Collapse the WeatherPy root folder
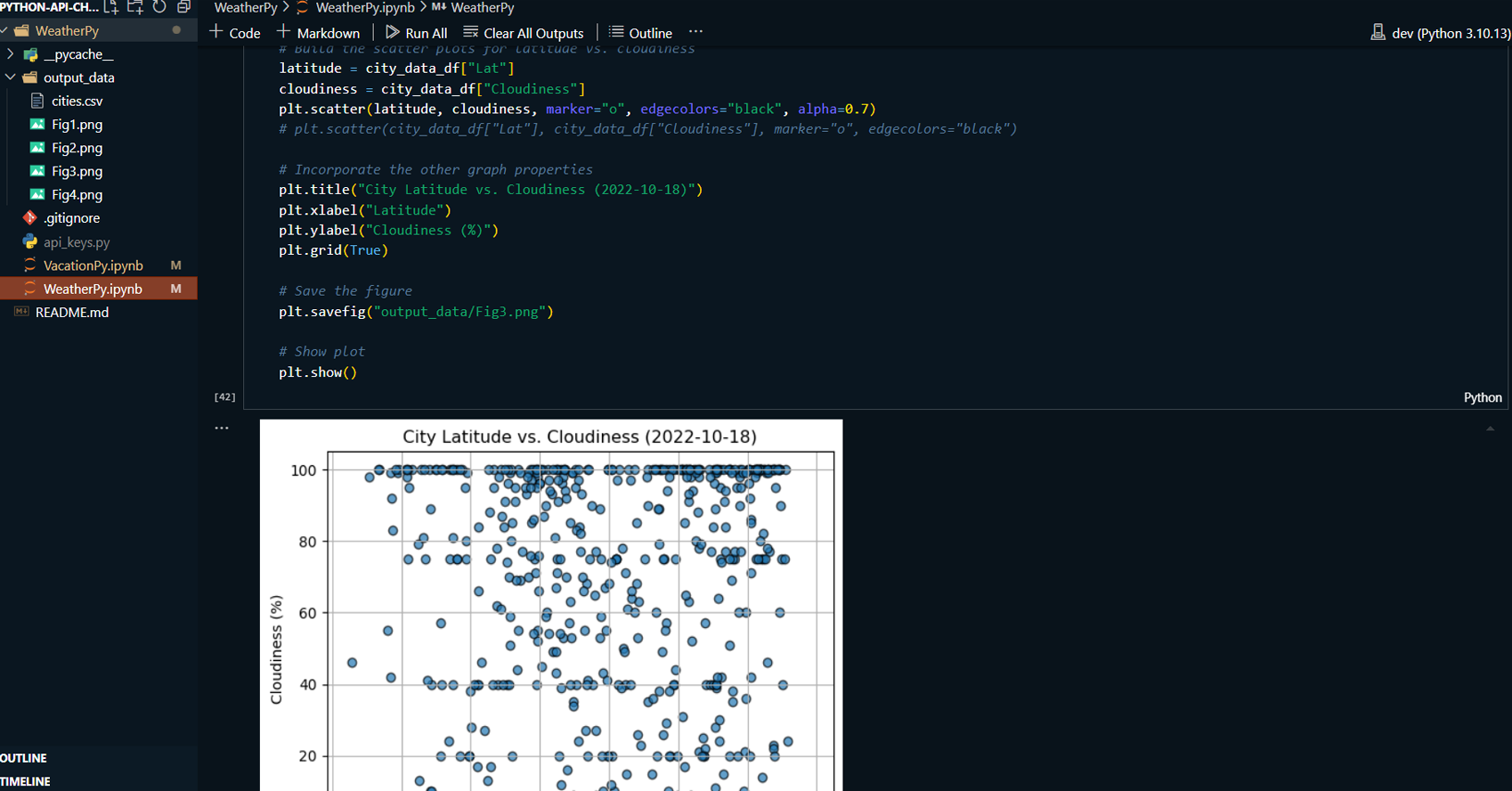This screenshot has height=791, width=1512. tap(5, 30)
